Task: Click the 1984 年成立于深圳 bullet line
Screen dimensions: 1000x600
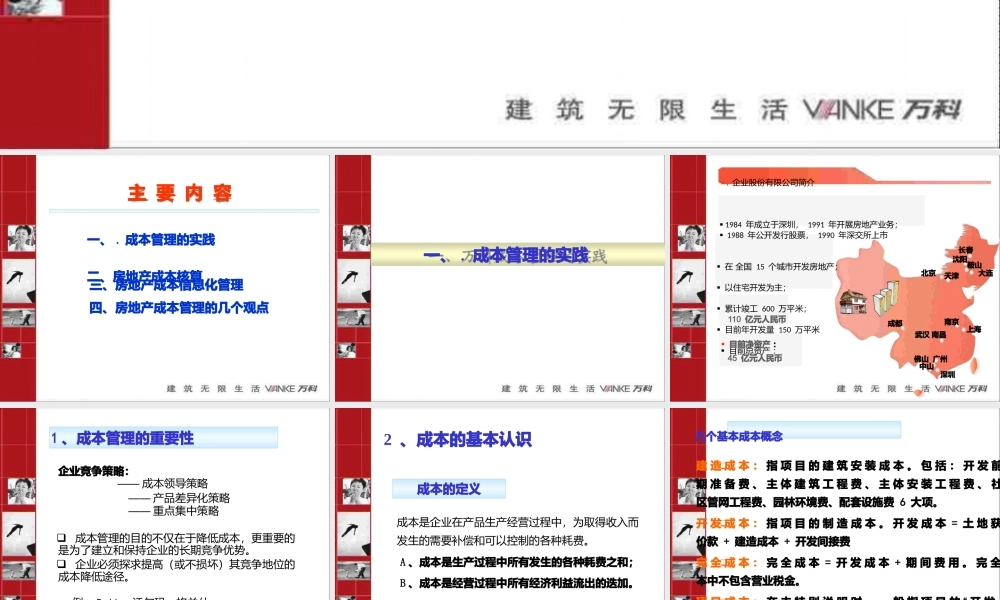Action: 811,224
